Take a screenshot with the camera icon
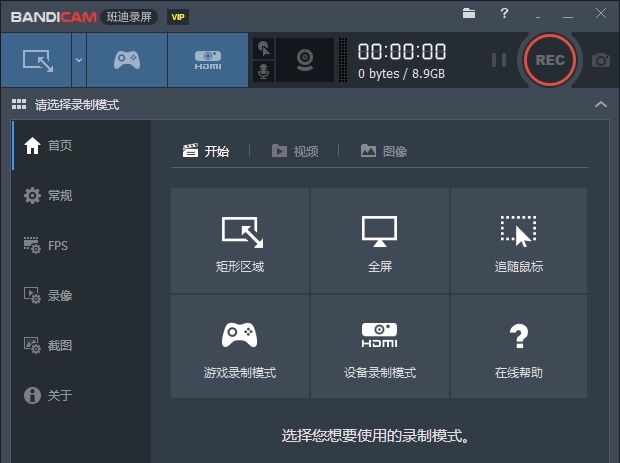620x463 pixels. pos(601,60)
